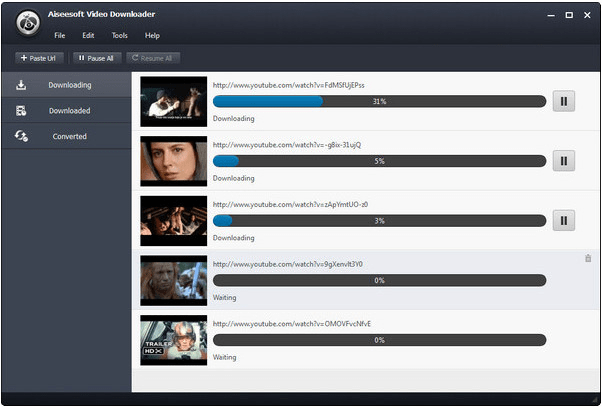Image resolution: width=602 pixels, height=407 pixels.
Task: Open the Help menu
Action: pyautogui.click(x=152, y=35)
